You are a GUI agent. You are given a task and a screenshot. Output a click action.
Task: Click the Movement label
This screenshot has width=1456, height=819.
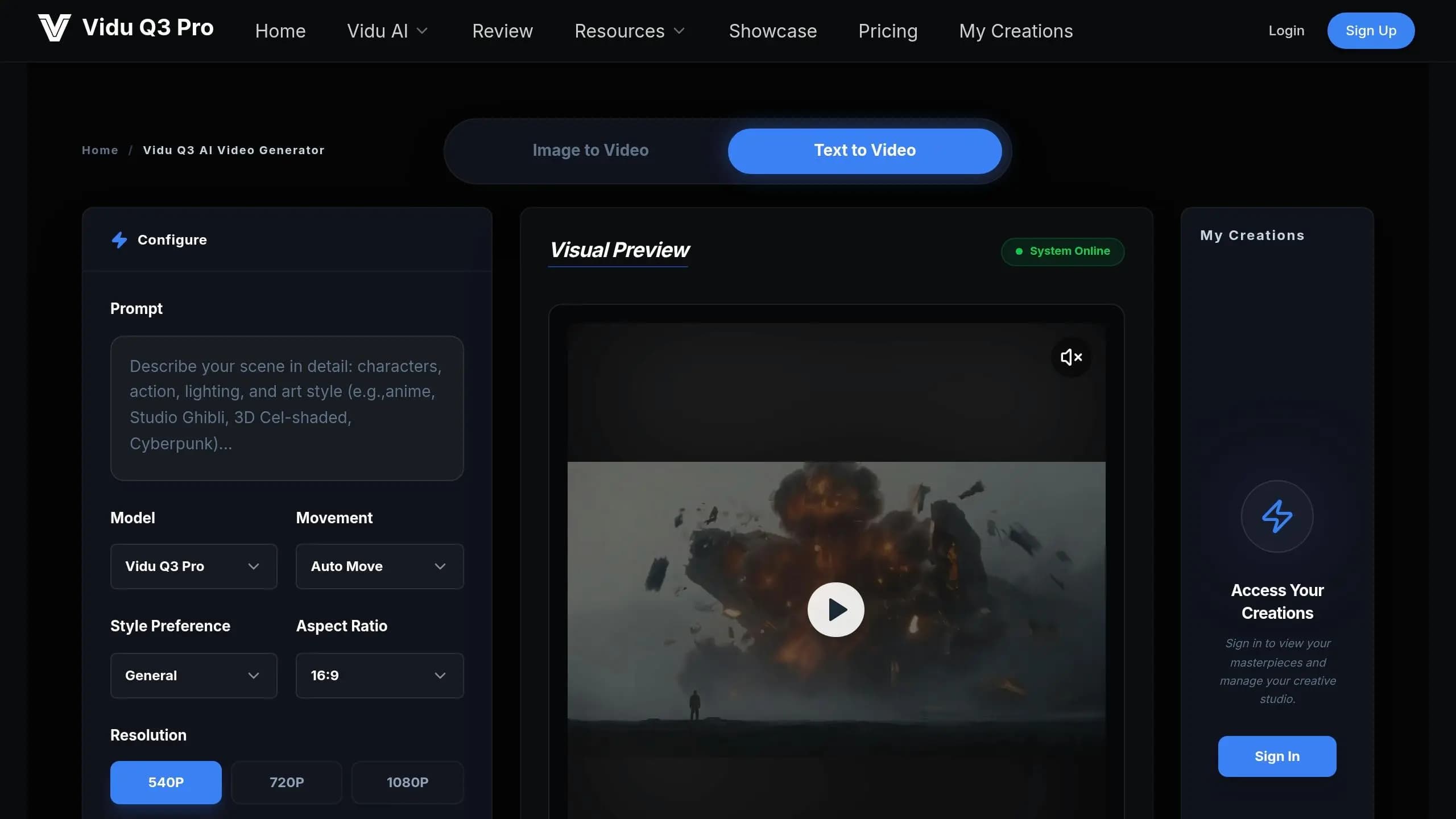point(334,518)
